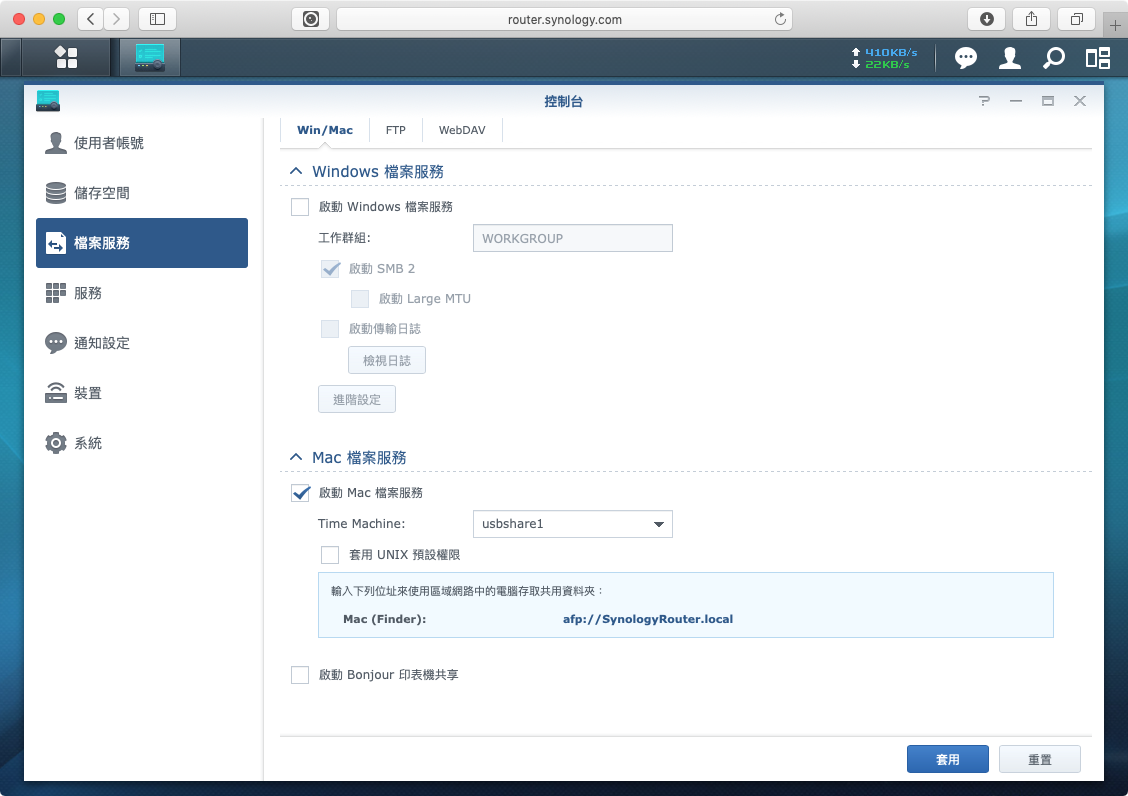Viewport: 1128px width, 796px height.
Task: Click the 進階設定 advanced settings button
Action: [x=357, y=399]
